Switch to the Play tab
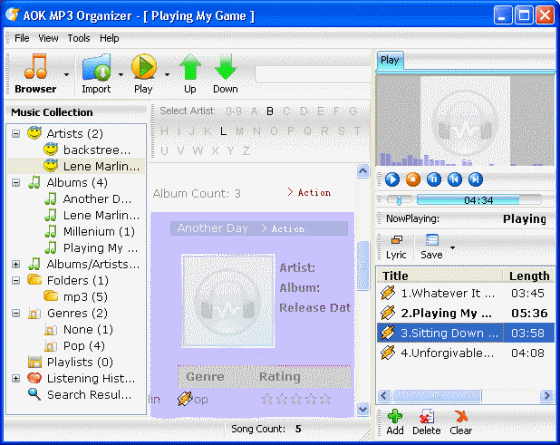 pos(390,60)
